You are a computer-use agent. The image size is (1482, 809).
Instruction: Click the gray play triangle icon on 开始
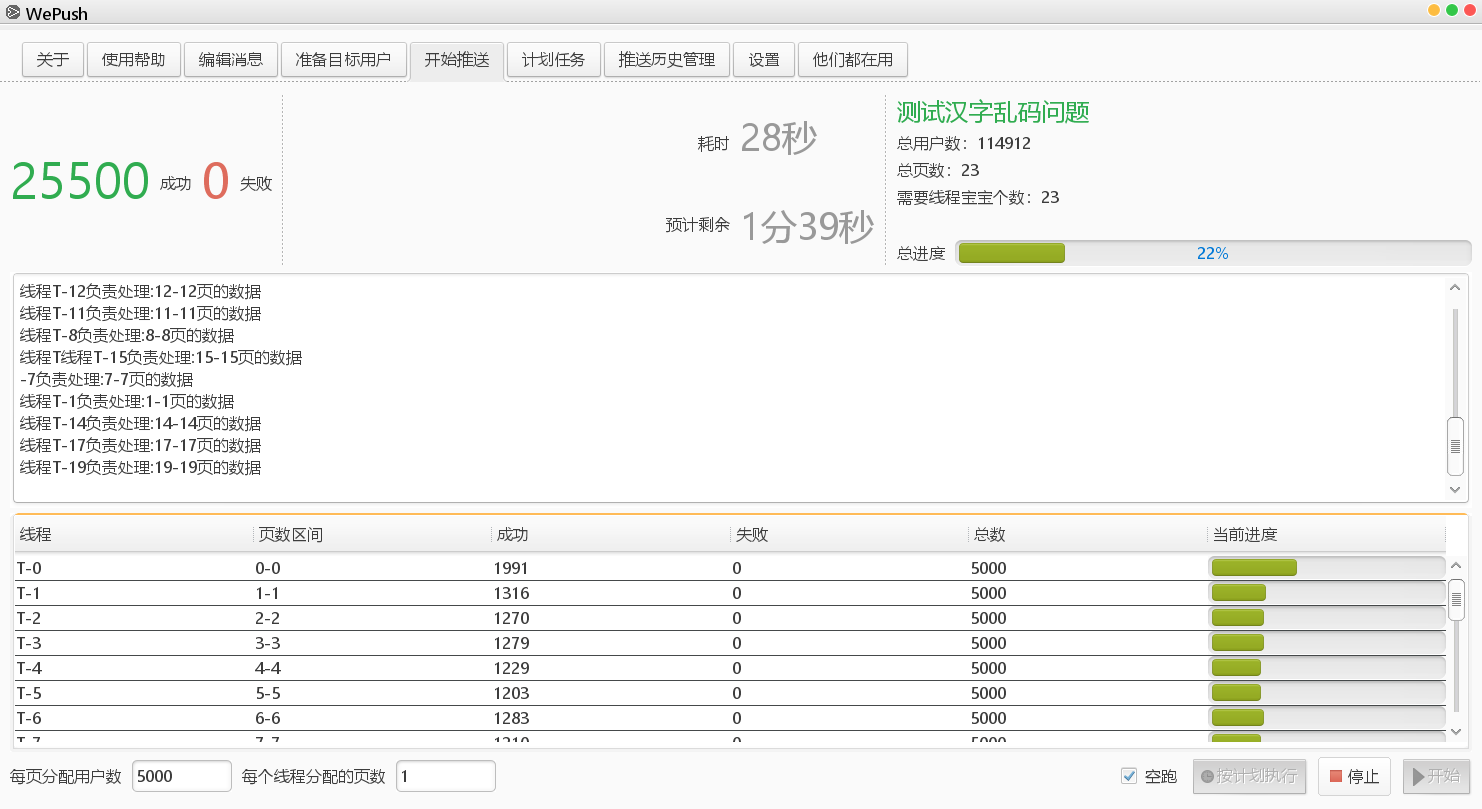(x=1419, y=776)
